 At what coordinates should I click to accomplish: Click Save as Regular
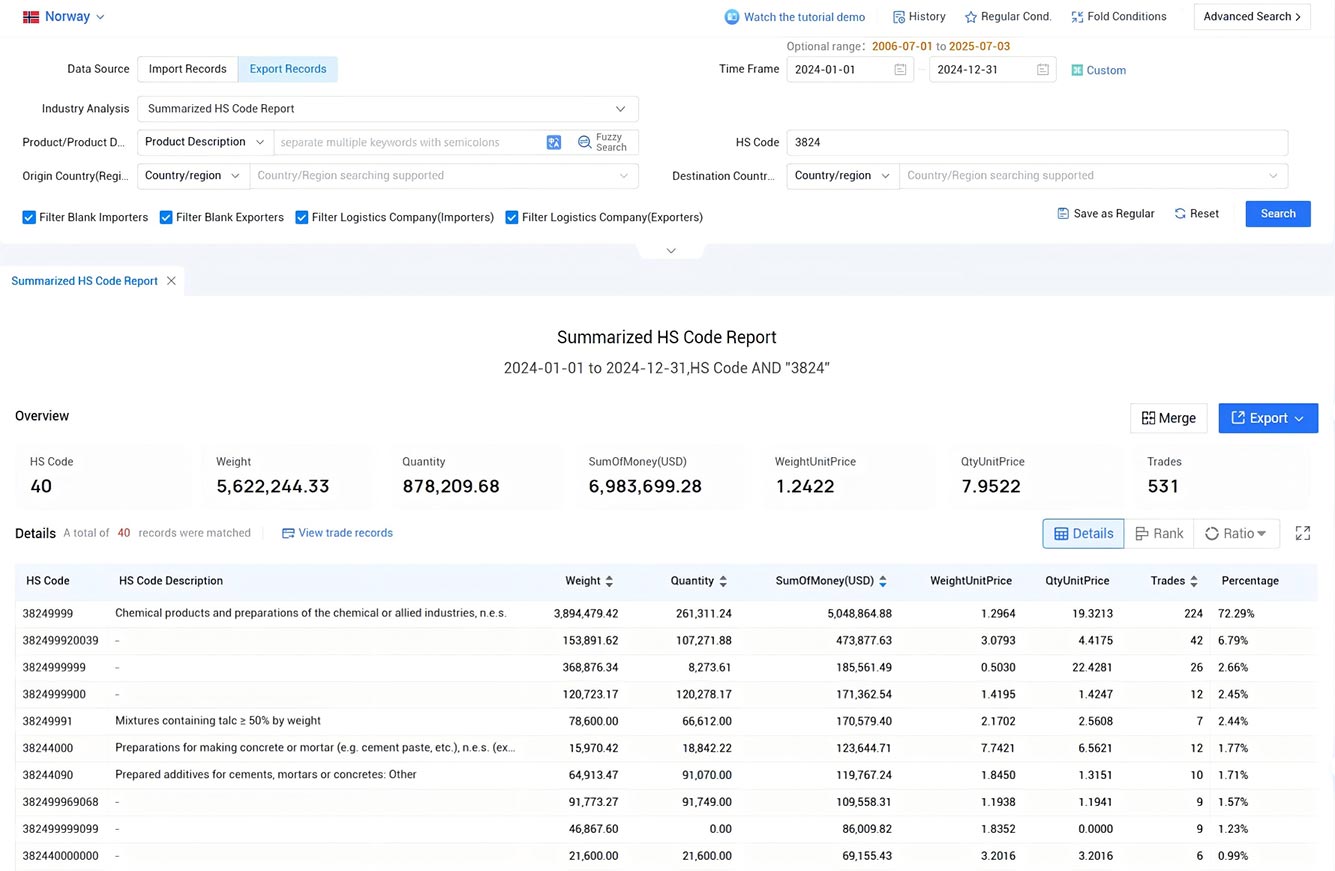point(1106,214)
